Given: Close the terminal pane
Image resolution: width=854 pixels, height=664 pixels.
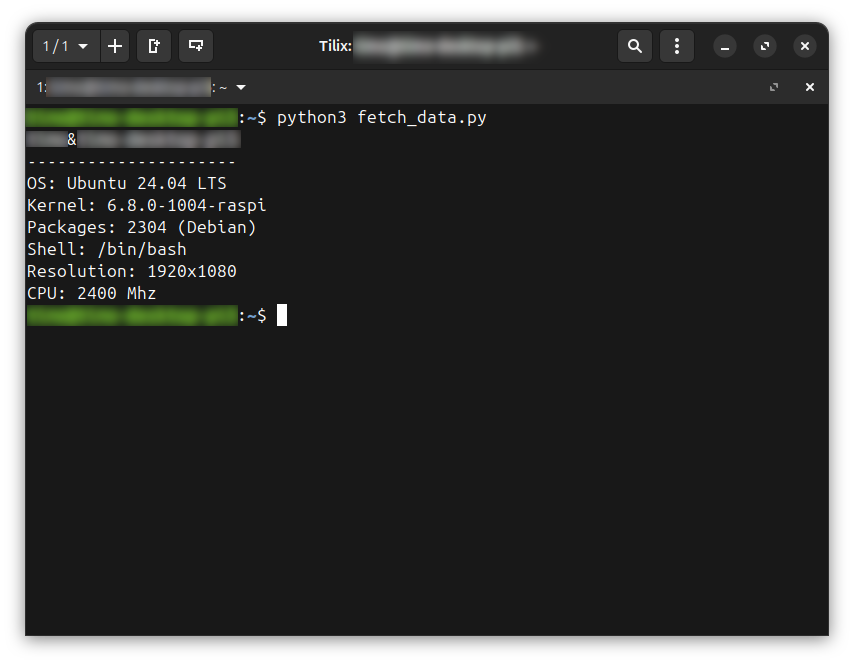Looking at the screenshot, I should tap(809, 87).
